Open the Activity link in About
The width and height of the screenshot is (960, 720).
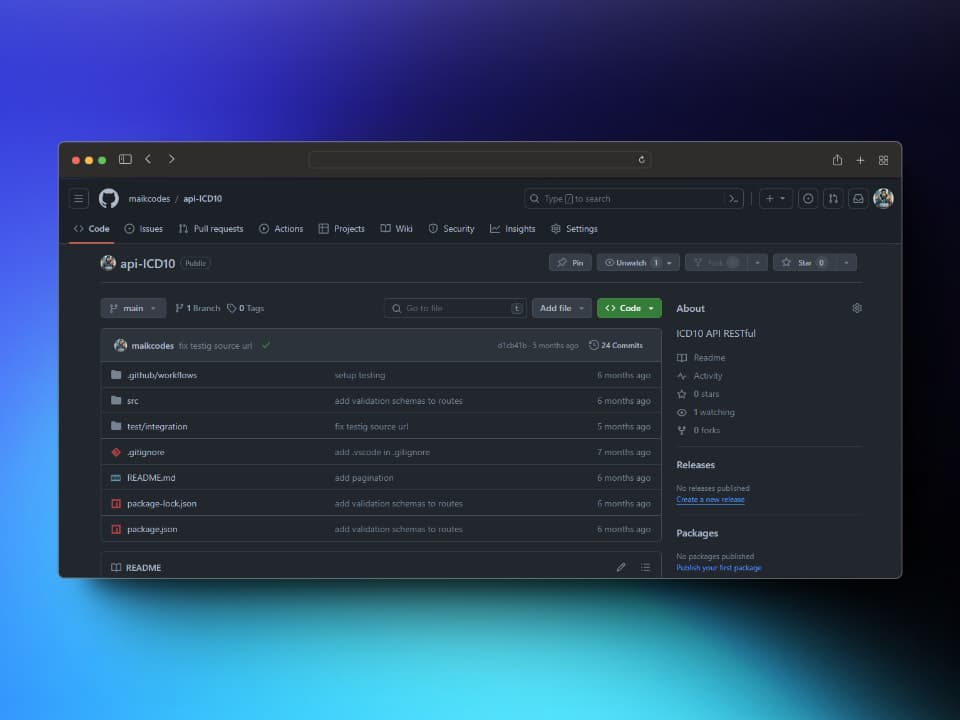pyautogui.click(x=700, y=376)
